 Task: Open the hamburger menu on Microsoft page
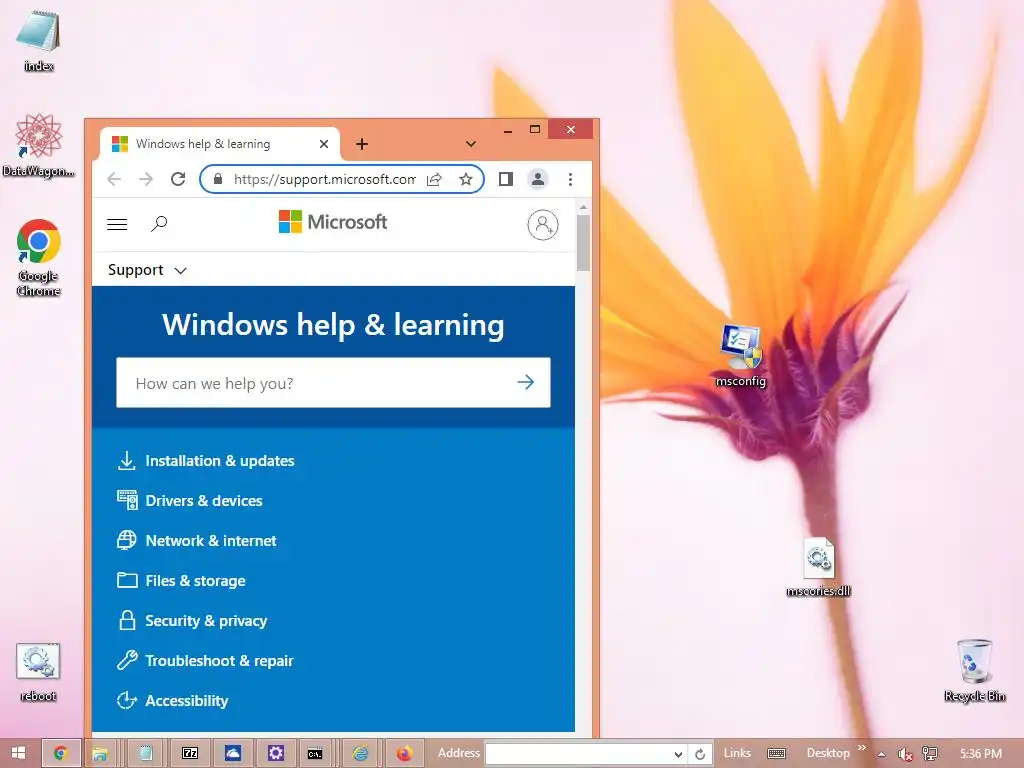117,225
